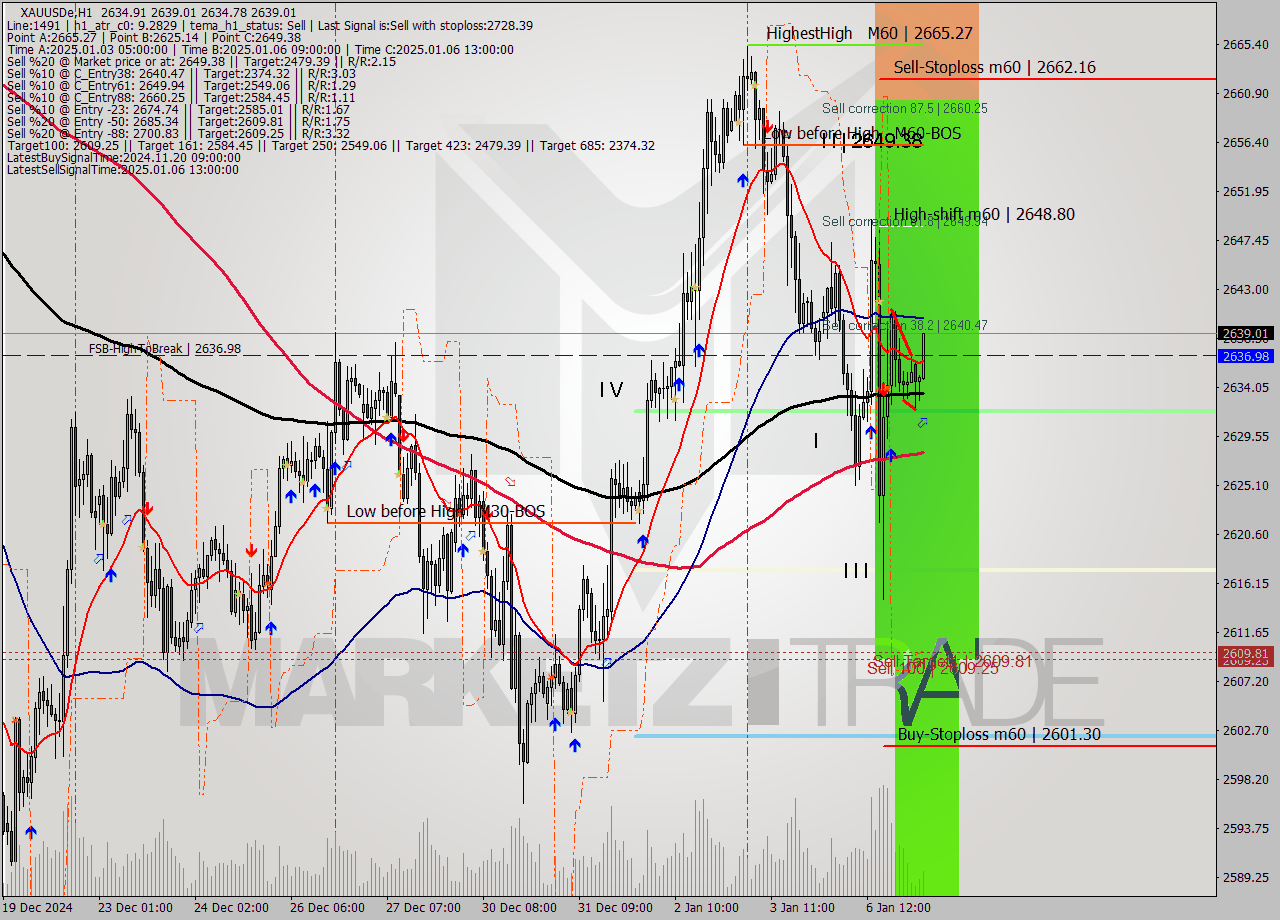Click the XAUUSDe,H1 symbol title text
The image size is (1280, 920).
(x=54, y=13)
